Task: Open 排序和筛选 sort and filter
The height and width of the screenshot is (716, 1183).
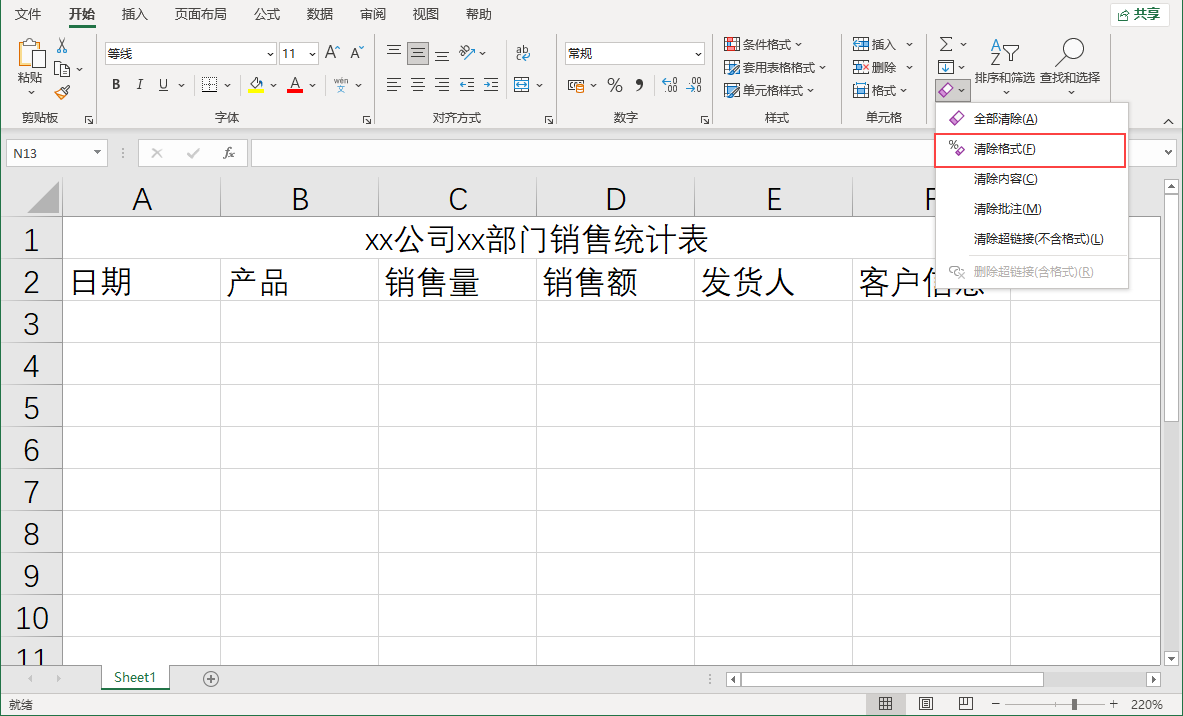Action: [x=1005, y=66]
